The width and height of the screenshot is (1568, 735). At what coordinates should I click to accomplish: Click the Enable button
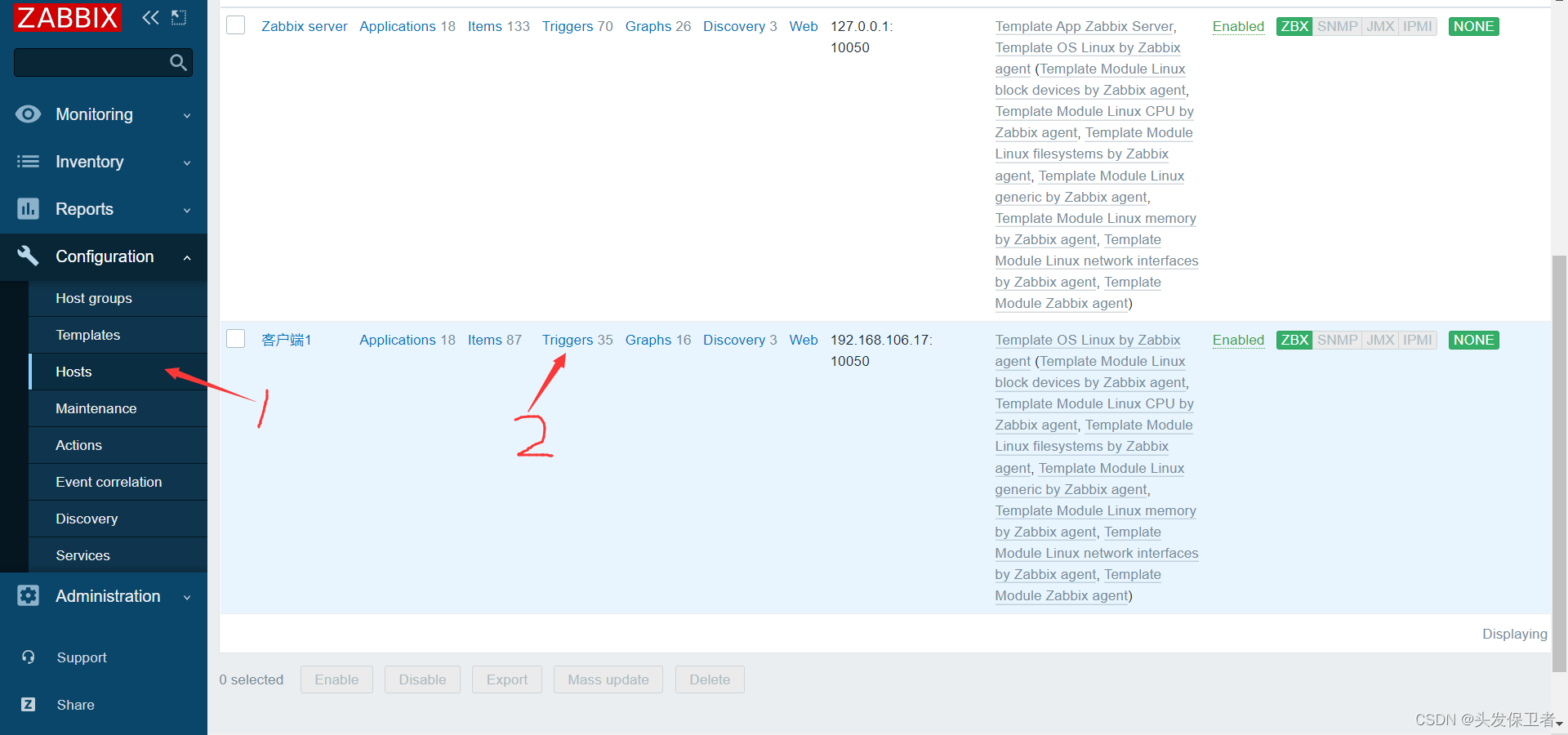(336, 679)
